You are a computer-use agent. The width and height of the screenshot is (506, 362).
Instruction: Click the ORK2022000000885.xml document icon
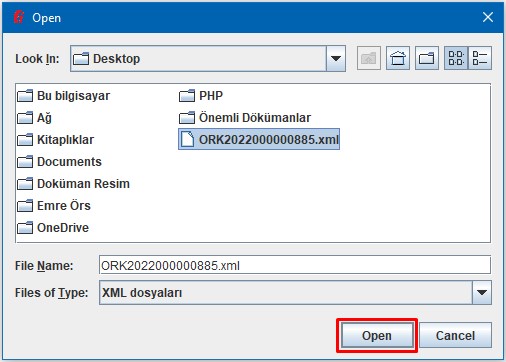tap(187, 139)
